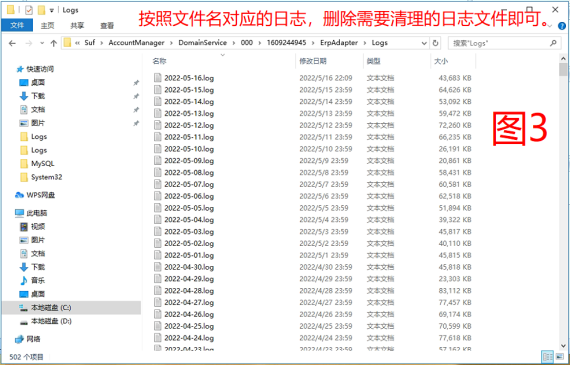
Task: Expand address bar history dropdown
Action: (x=424, y=43)
